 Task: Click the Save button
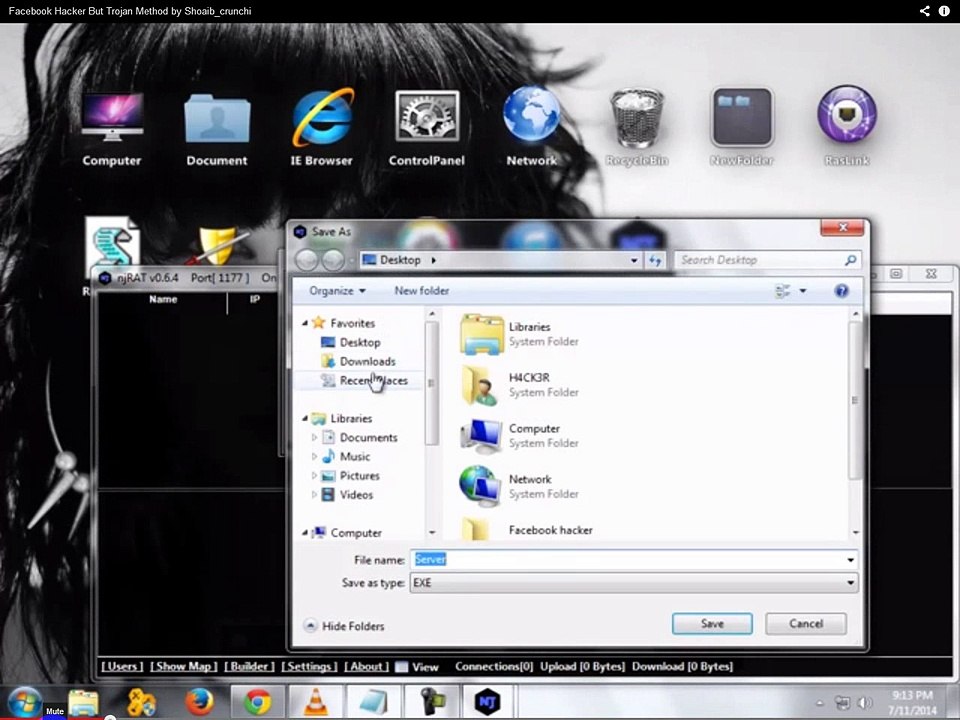tap(712, 623)
